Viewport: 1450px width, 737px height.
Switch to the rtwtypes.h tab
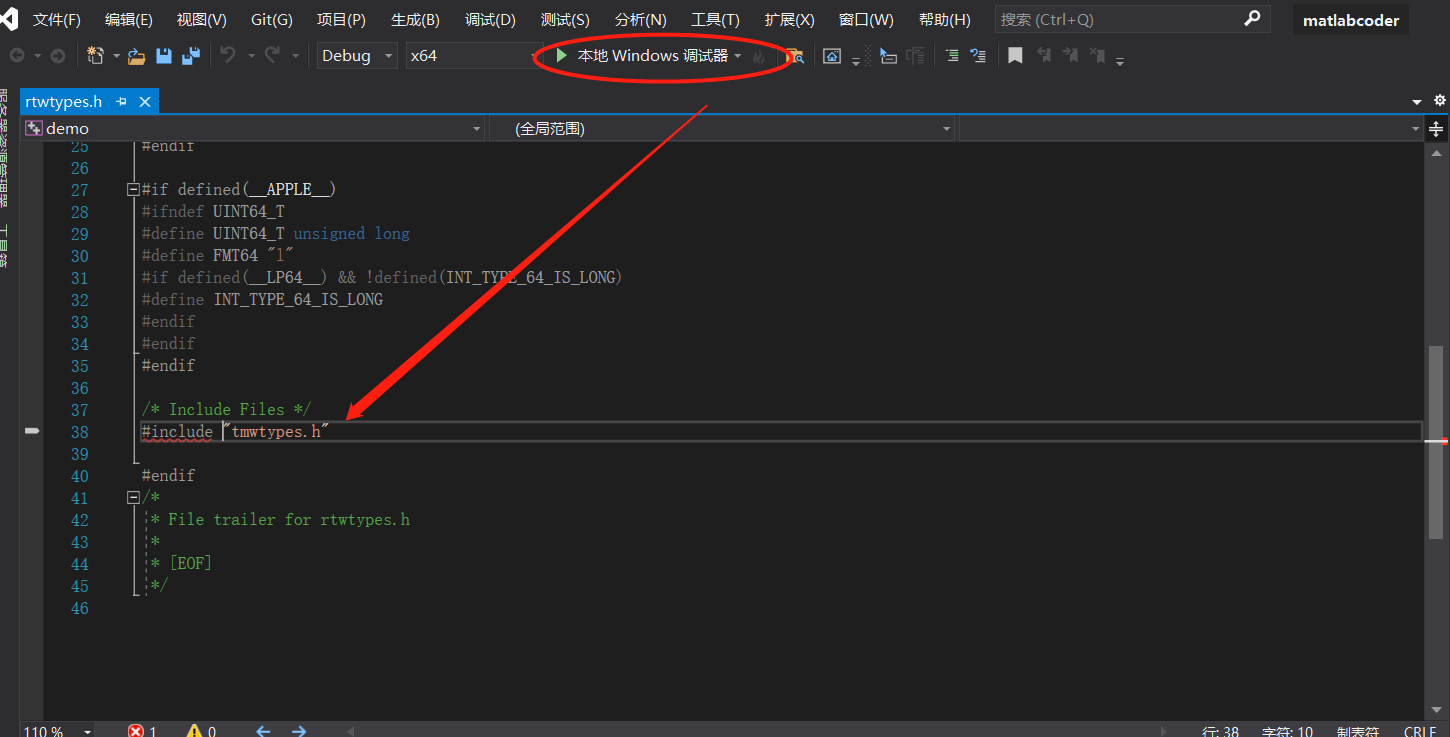point(62,101)
